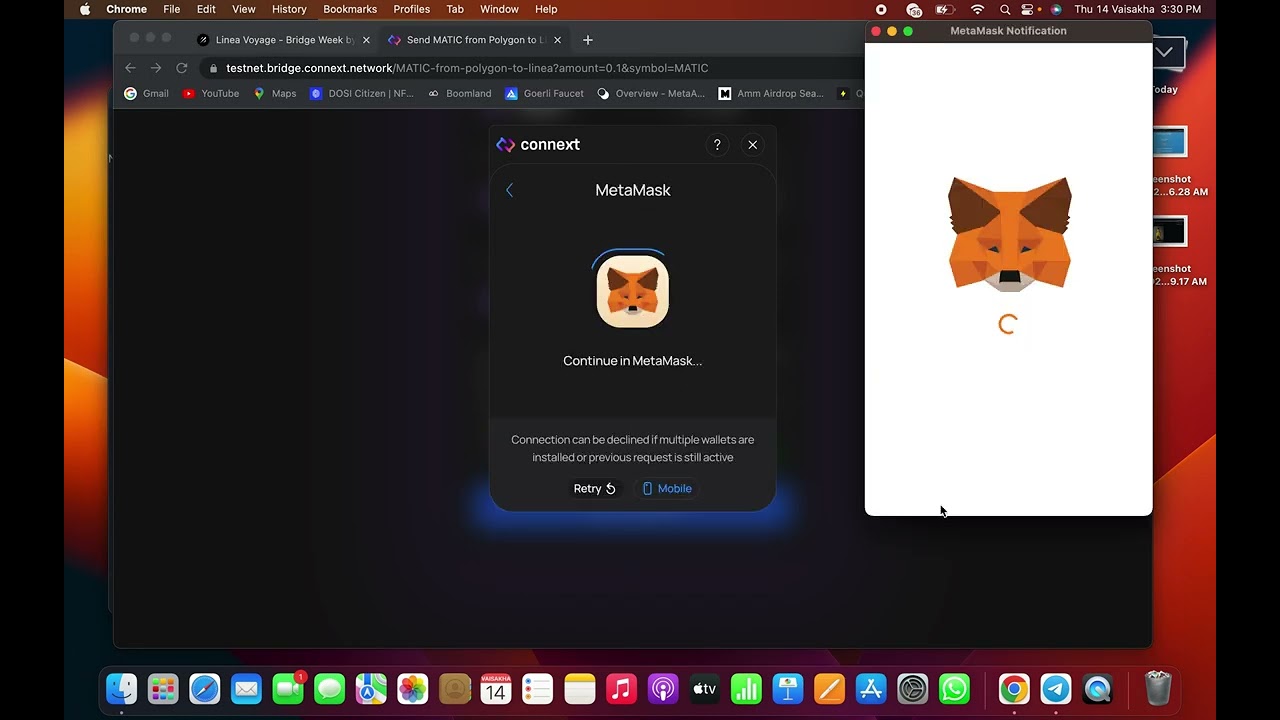Open the Bookmarks menu
The image size is (1280, 720).
click(x=350, y=9)
